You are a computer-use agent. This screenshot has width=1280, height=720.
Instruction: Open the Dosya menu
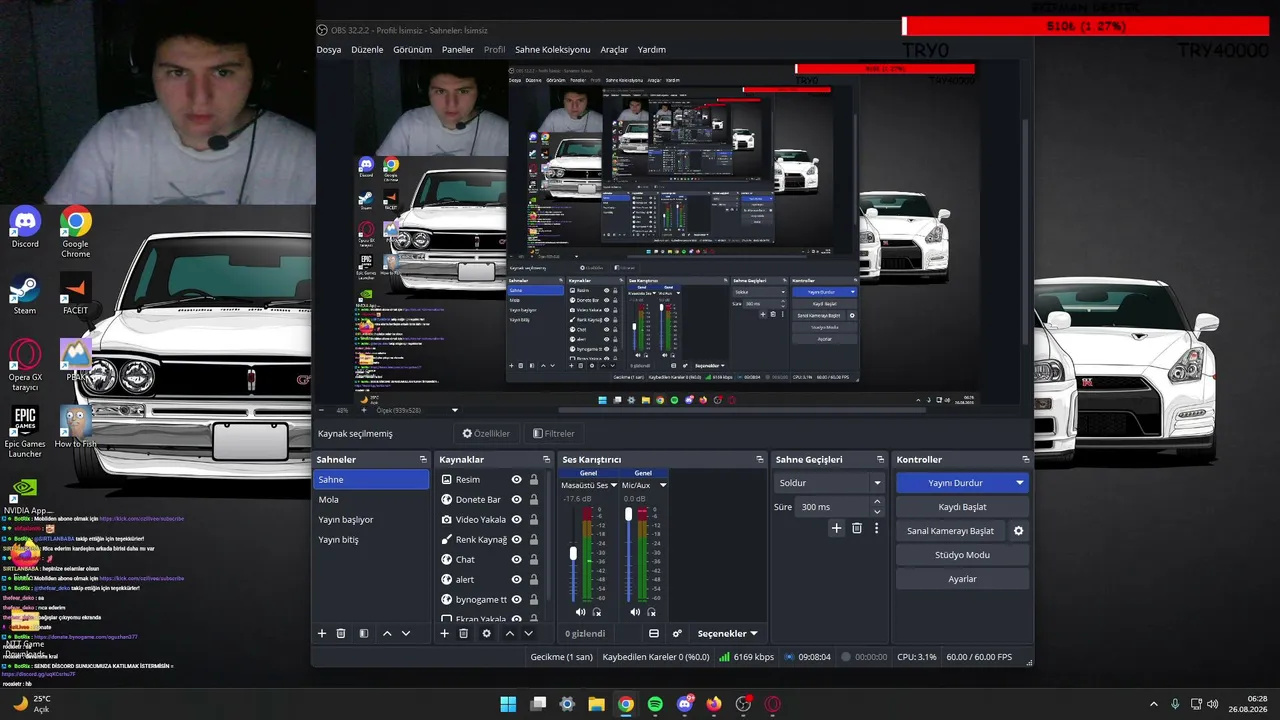coord(329,50)
